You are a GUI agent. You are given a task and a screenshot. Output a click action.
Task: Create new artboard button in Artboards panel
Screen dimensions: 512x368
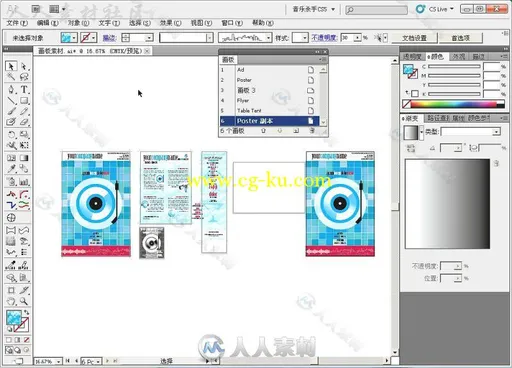pyautogui.click(x=296, y=131)
